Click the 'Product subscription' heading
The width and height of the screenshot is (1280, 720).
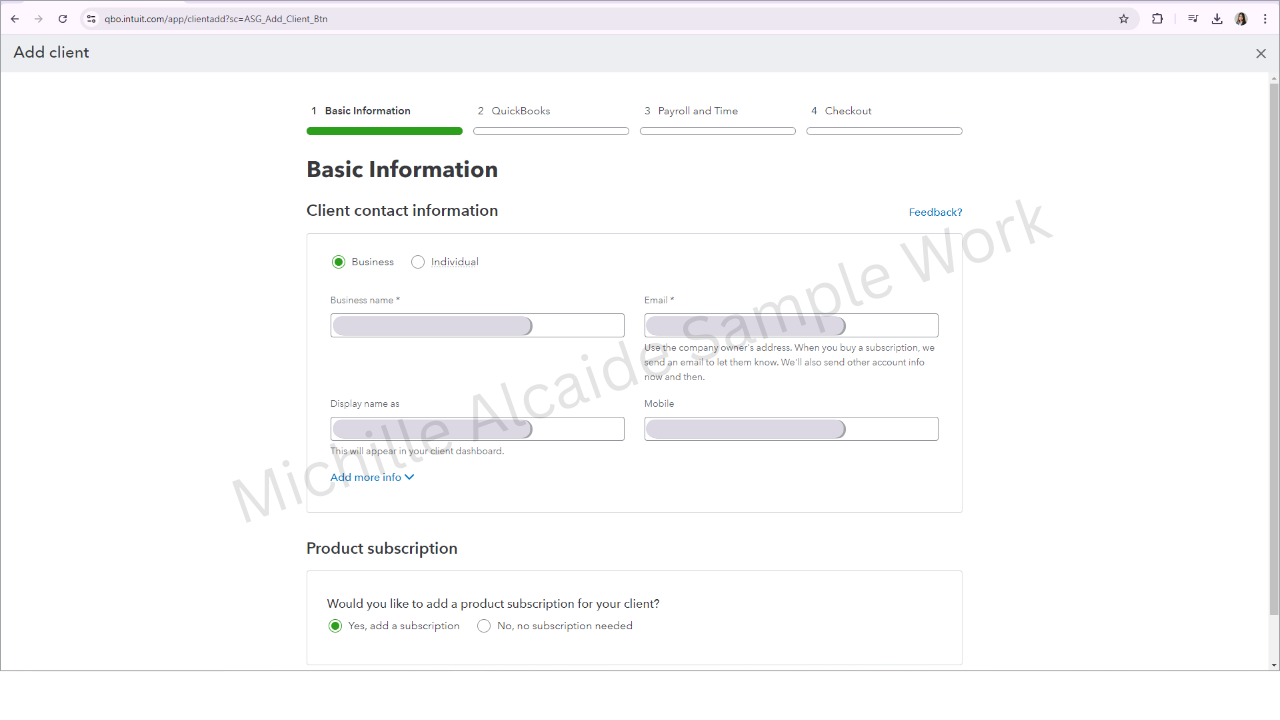pos(382,549)
